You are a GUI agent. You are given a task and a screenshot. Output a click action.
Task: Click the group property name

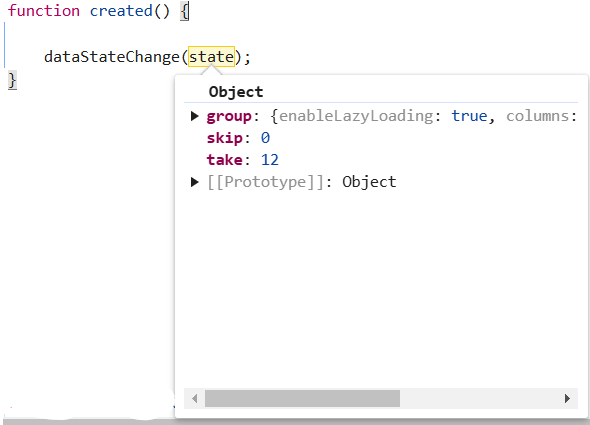click(229, 116)
